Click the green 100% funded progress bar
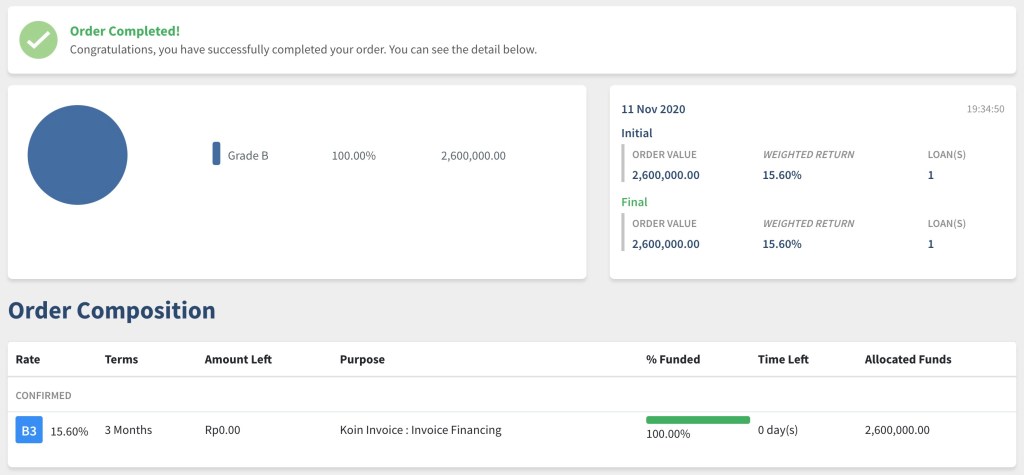The height and width of the screenshot is (475, 1024). coord(697,420)
